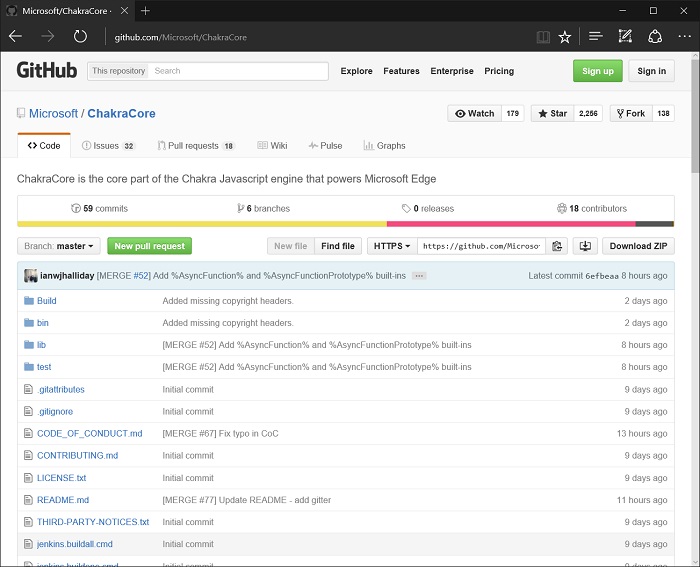
Task: Expand the HTTPS protocol dropdown
Action: (391, 246)
